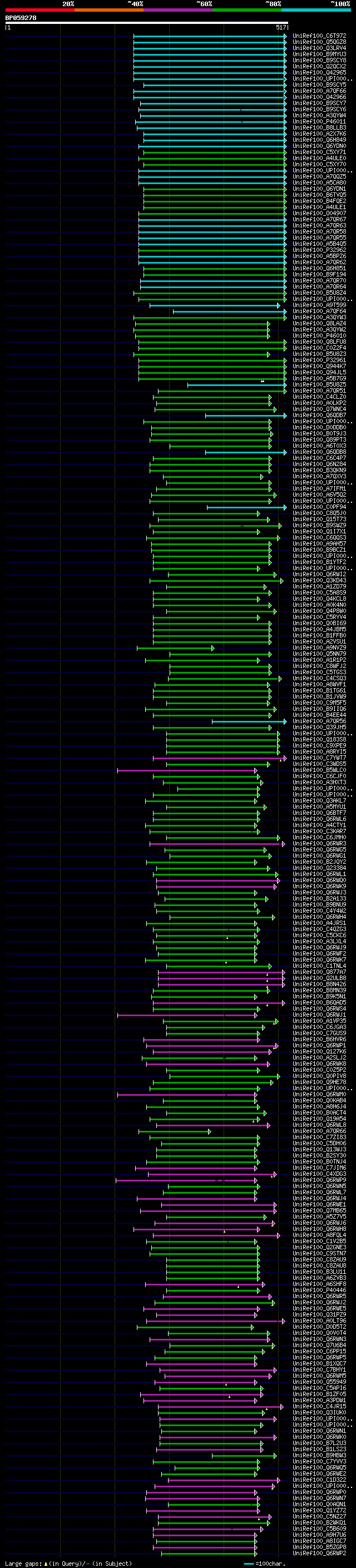
Task: Select the UniRef100_B5U8Z4 label
Action: 319,293
